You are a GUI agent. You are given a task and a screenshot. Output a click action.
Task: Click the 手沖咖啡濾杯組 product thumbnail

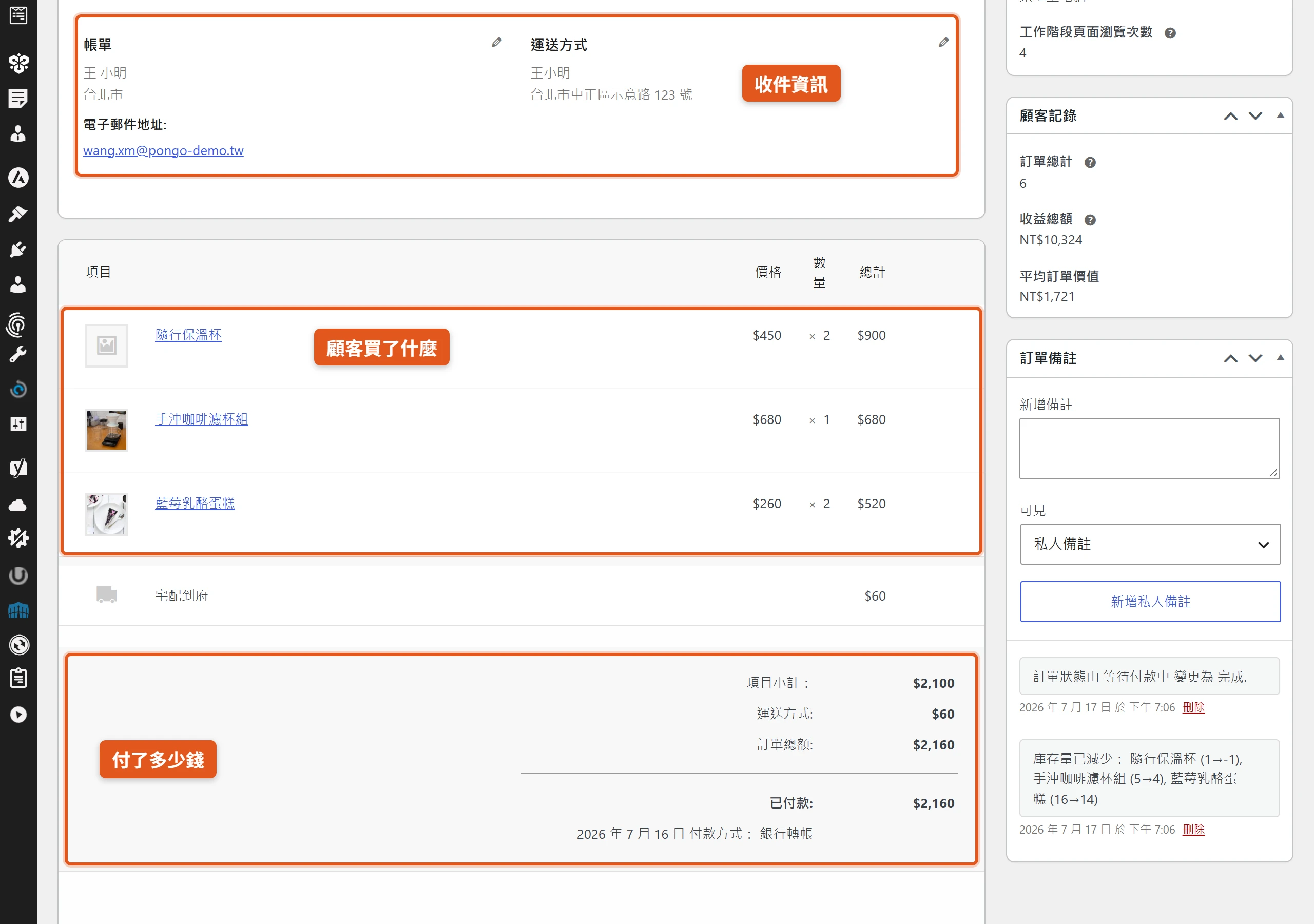click(106, 430)
